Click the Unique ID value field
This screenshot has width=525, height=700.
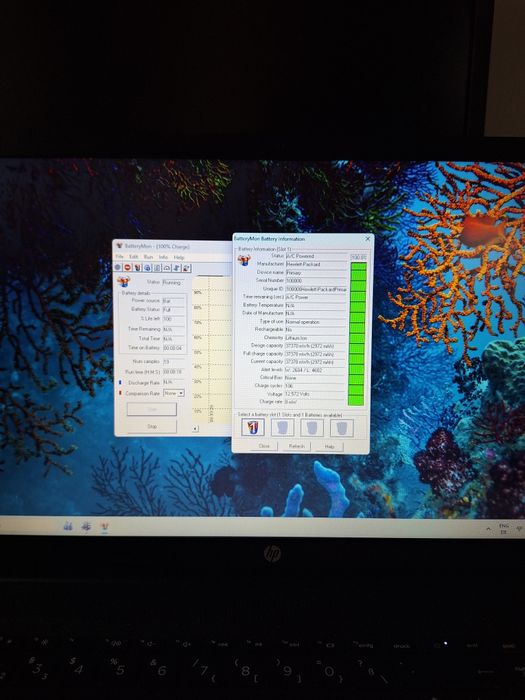[x=316, y=289]
